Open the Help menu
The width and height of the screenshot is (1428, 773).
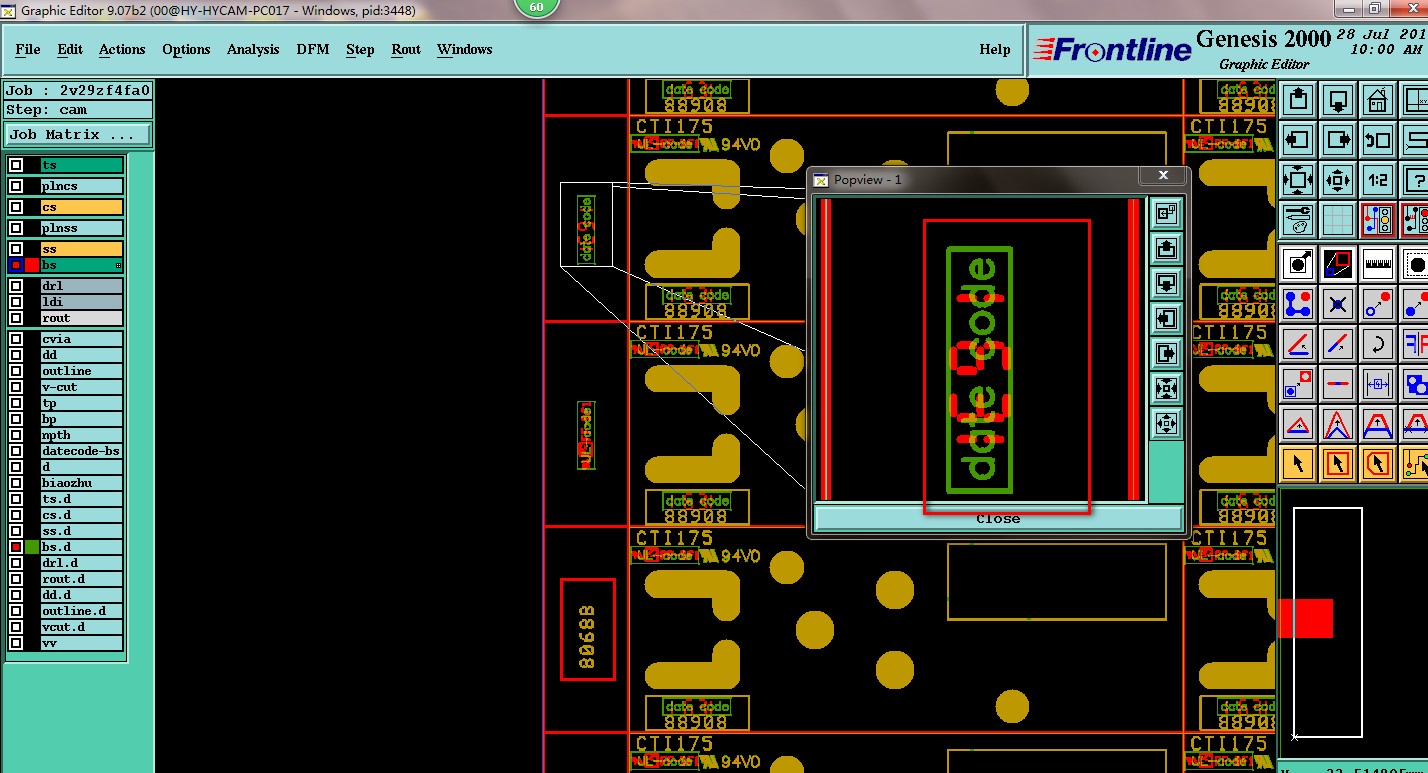995,49
